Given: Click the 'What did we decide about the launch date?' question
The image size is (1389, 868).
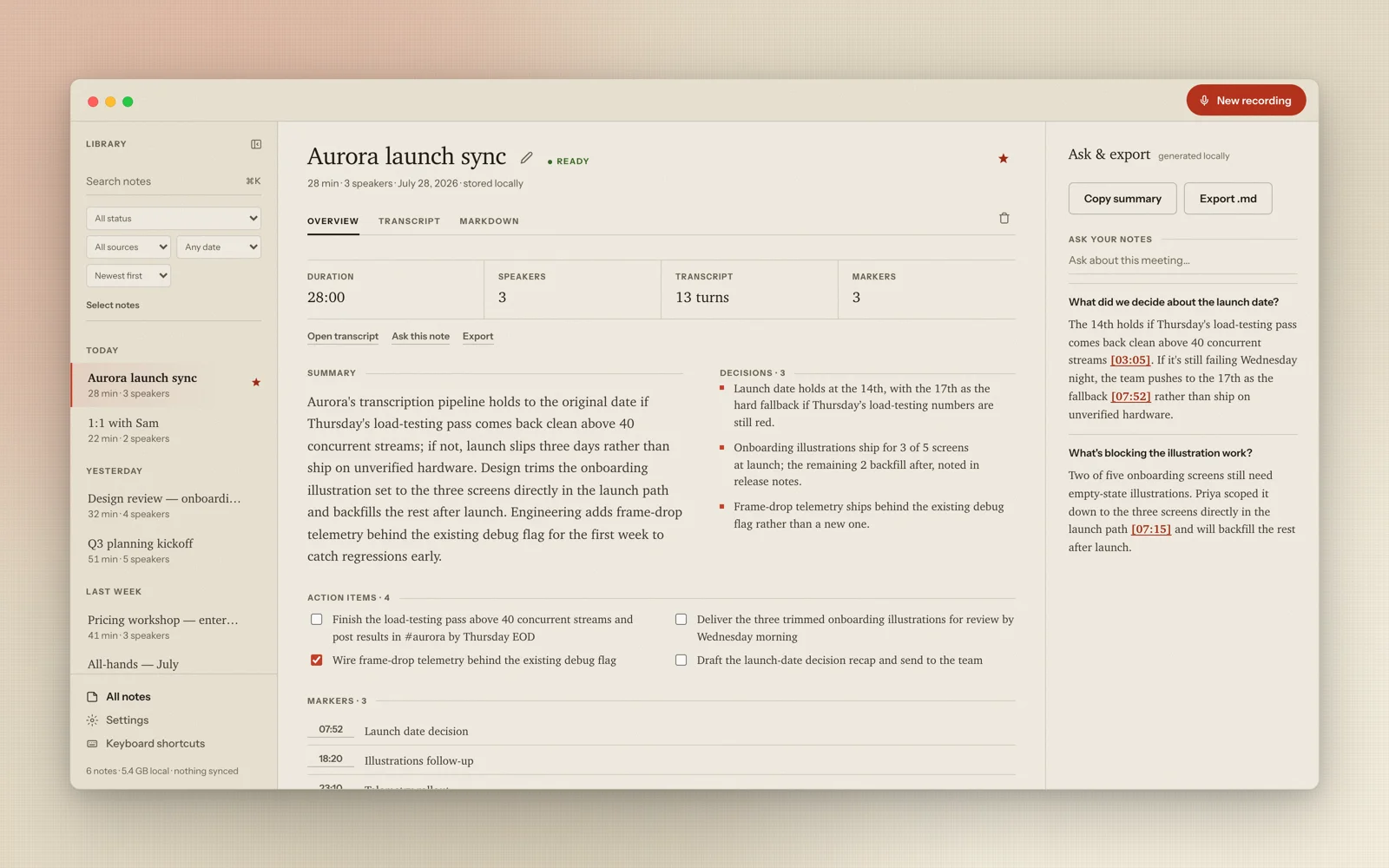Looking at the screenshot, I should click(1174, 302).
